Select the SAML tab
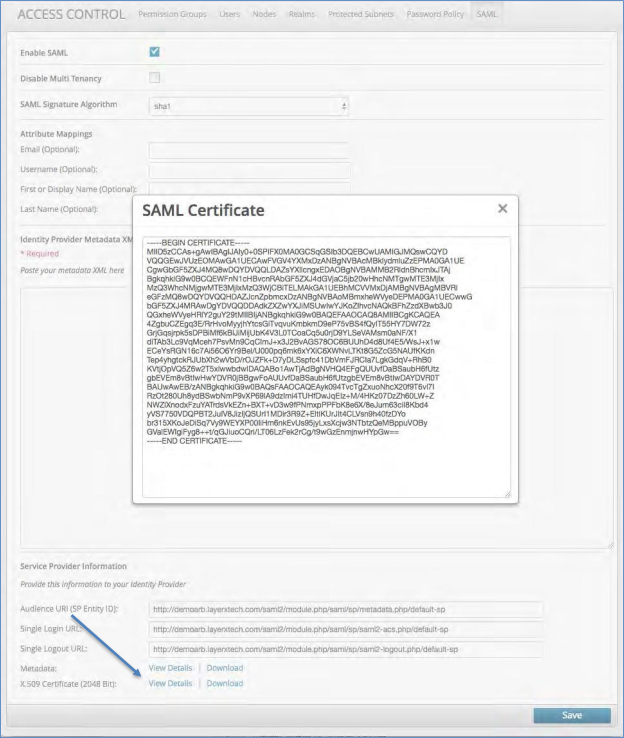Image resolution: width=624 pixels, height=738 pixels. pos(487,15)
